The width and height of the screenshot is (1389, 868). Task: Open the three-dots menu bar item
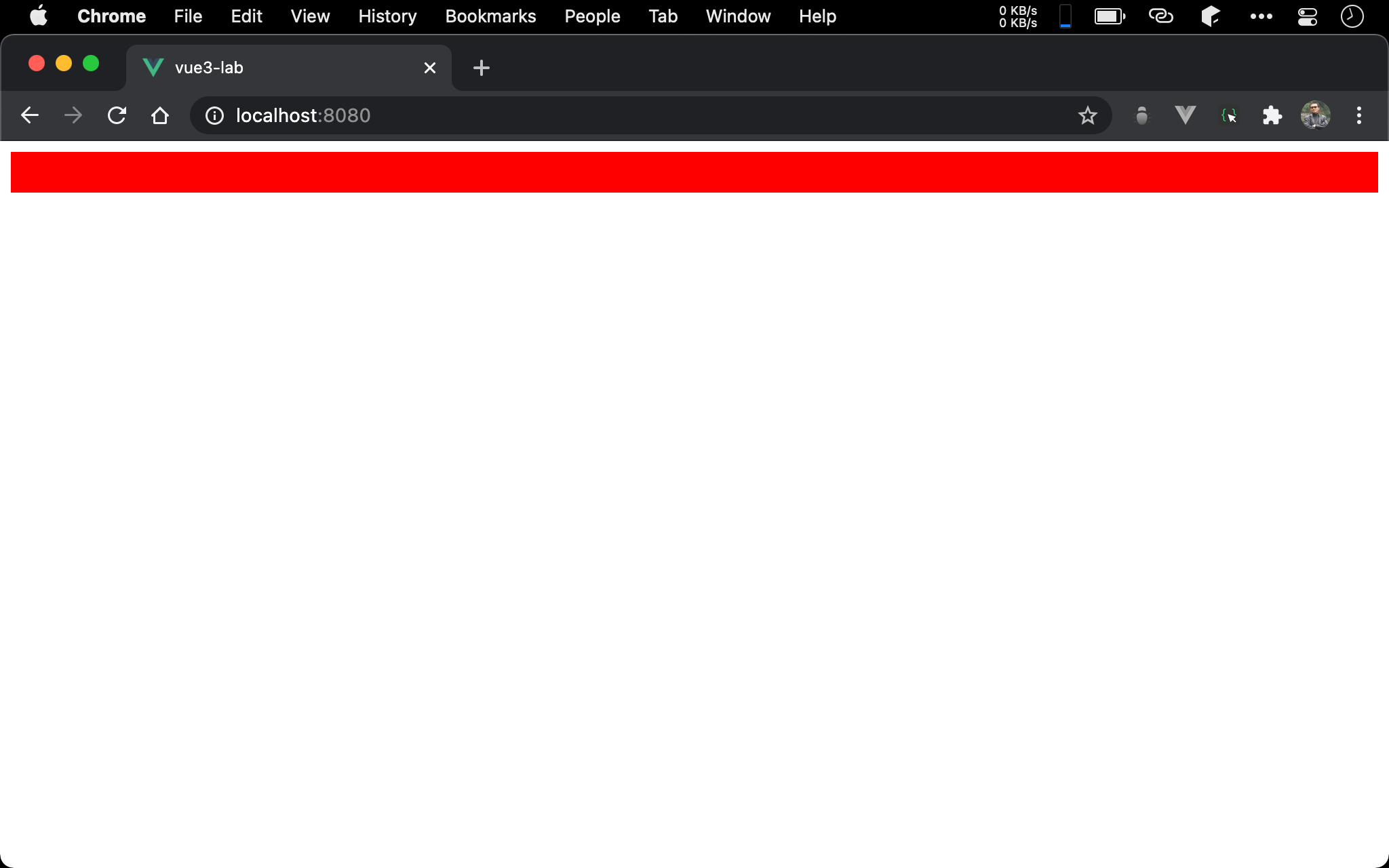(x=1261, y=16)
